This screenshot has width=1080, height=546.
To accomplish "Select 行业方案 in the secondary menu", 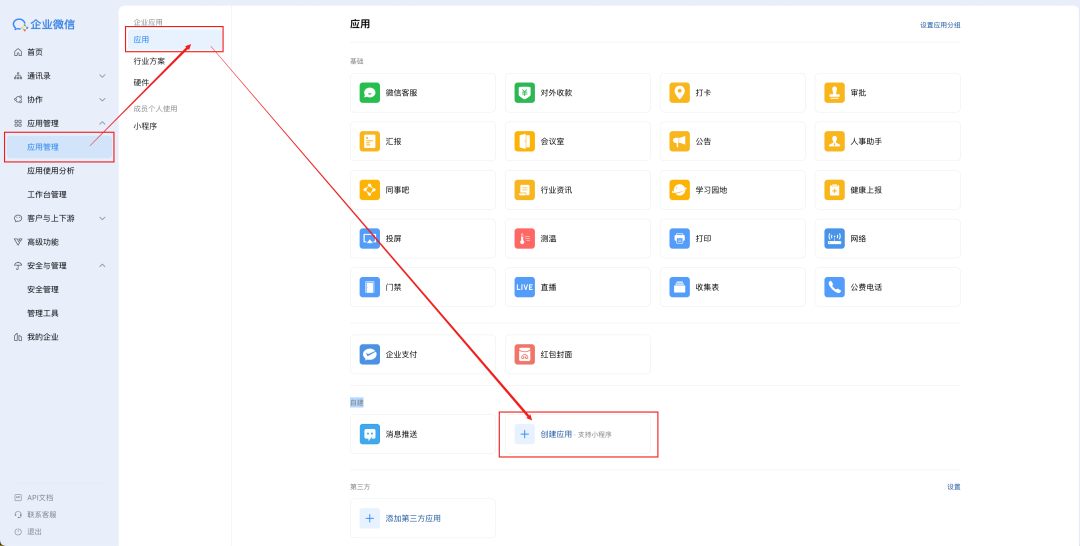I will tap(150, 61).
